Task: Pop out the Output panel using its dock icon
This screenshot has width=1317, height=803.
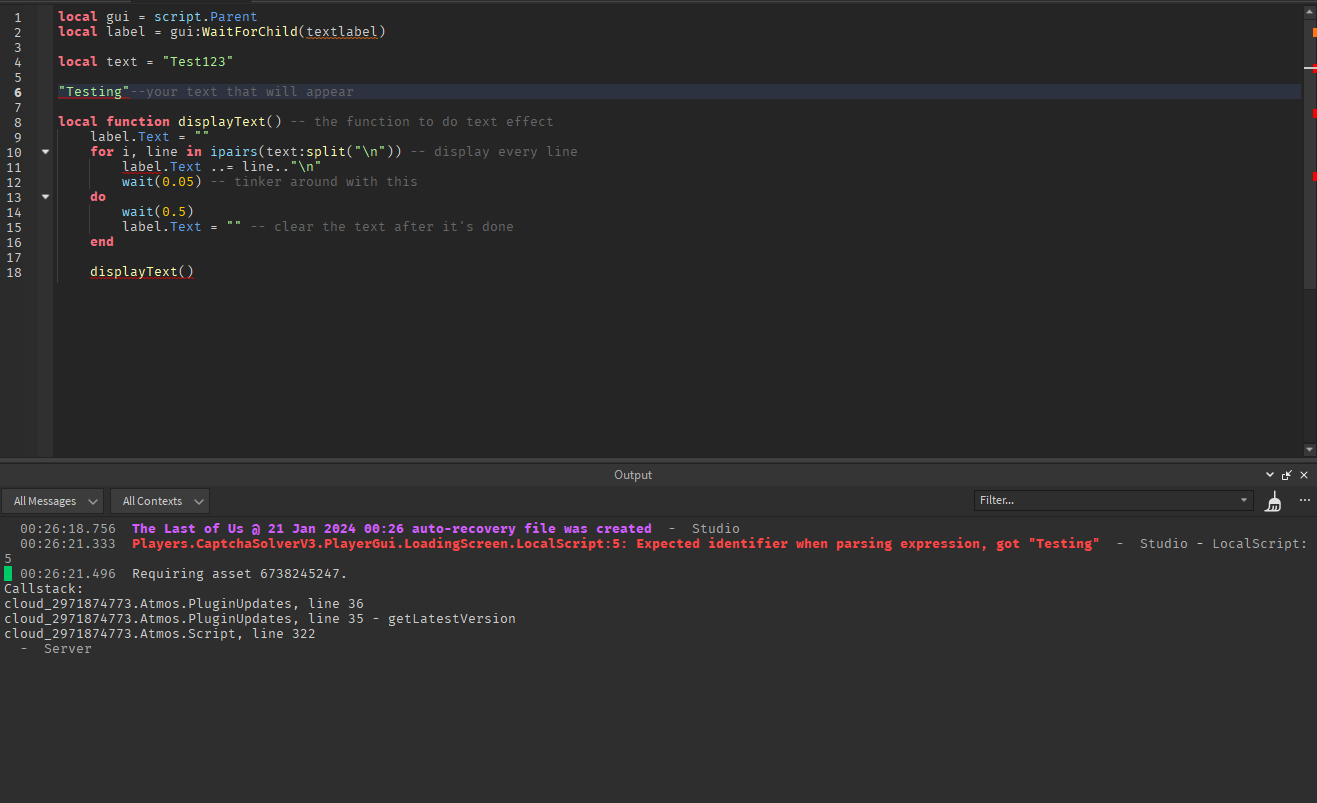Action: coord(1286,474)
